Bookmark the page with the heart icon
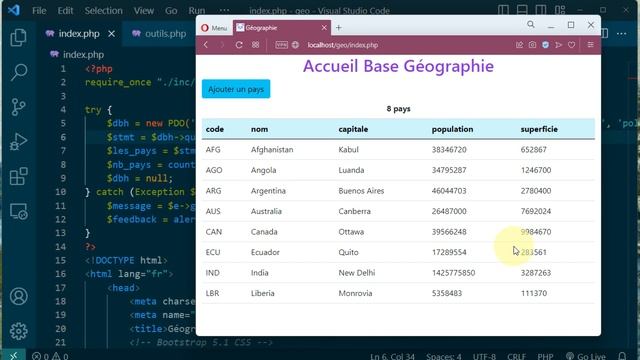Viewport: 640px width, 360px height. click(x=571, y=45)
